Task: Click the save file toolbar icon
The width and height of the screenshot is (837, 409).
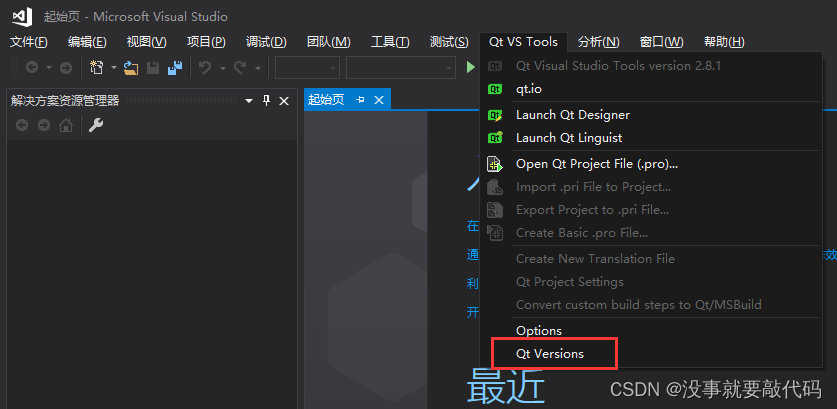Action: 153,68
